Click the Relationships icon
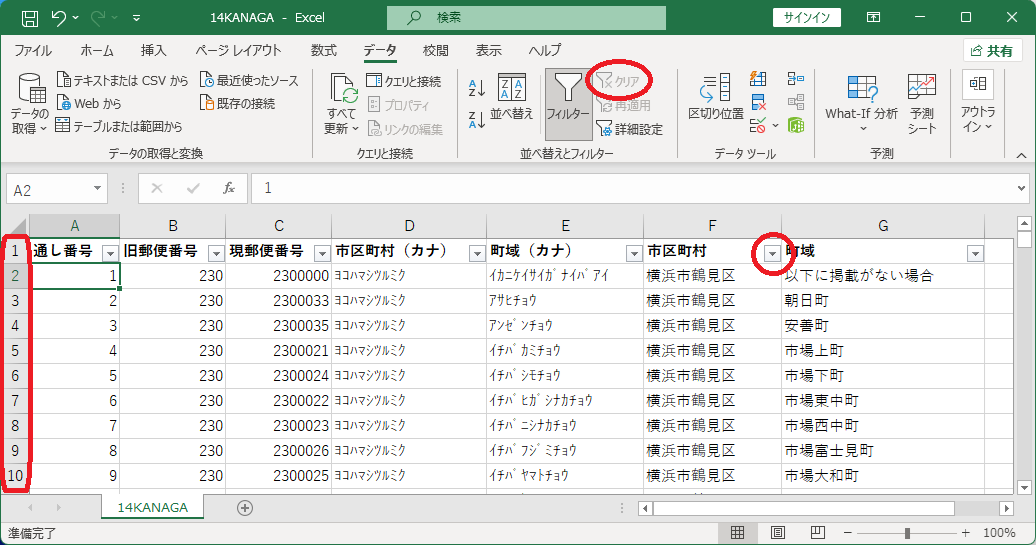The image size is (1036, 545). click(796, 102)
